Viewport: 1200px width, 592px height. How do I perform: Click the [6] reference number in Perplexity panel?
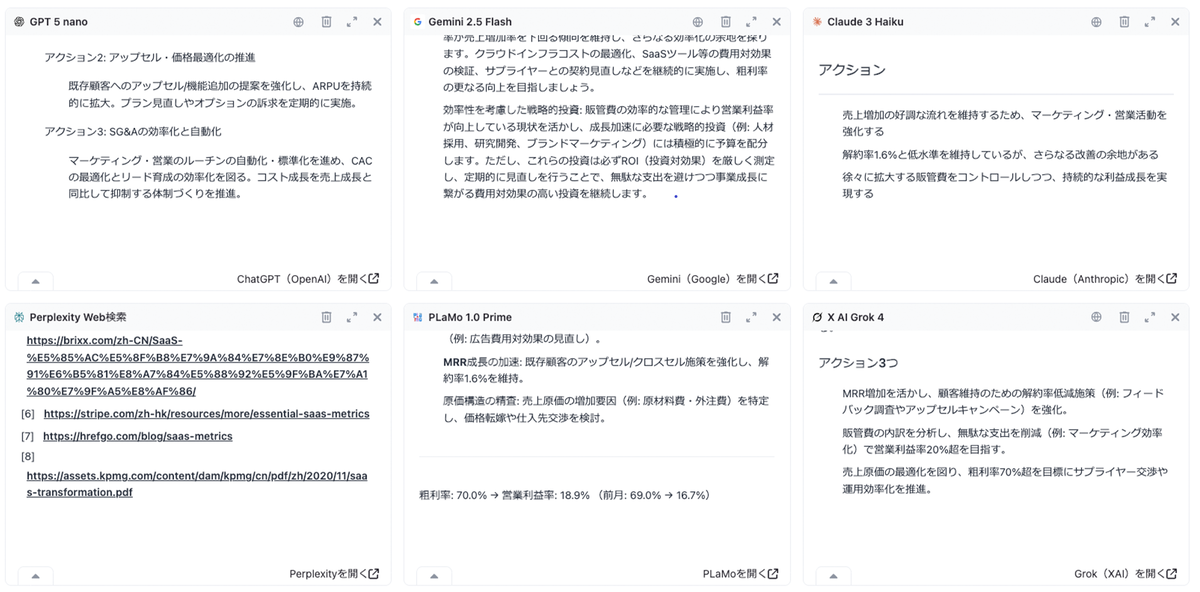tap(28, 414)
